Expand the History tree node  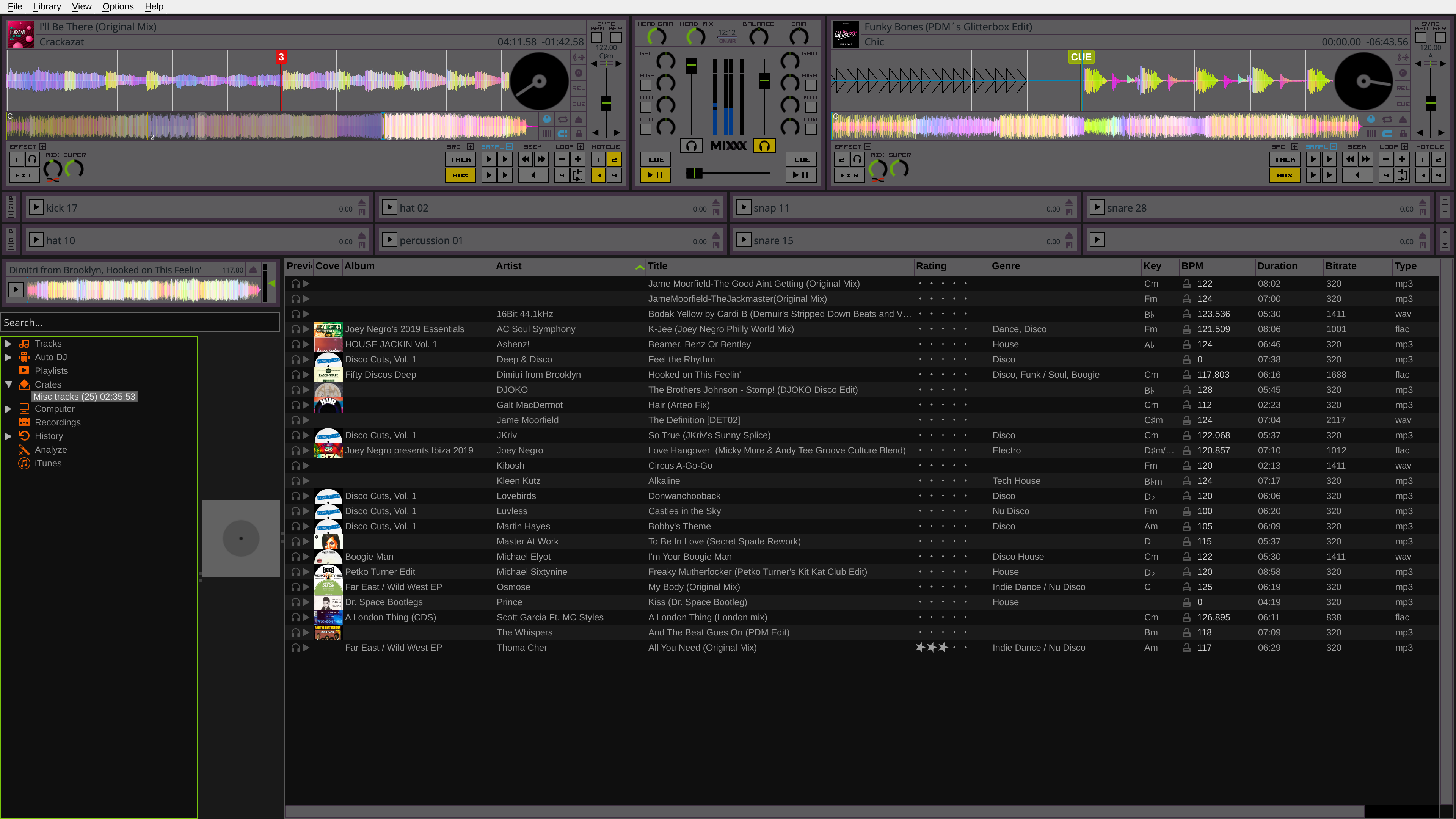pyautogui.click(x=8, y=436)
